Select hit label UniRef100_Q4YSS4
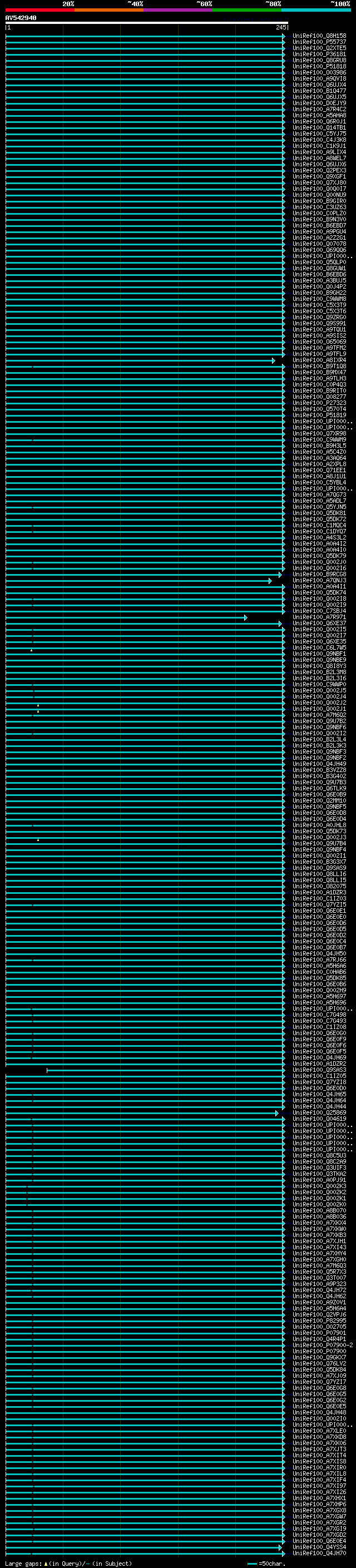 point(319,1547)
